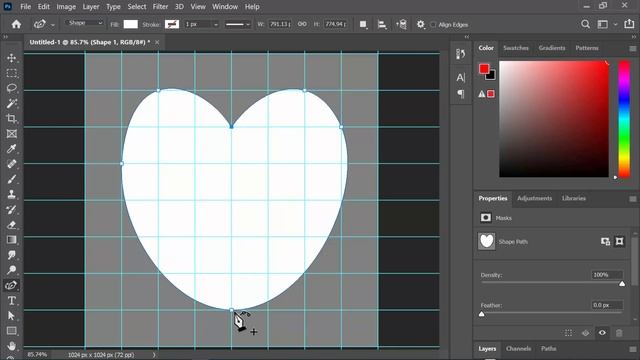
Task: Click the Stroke color swatch
Action: 172,24
